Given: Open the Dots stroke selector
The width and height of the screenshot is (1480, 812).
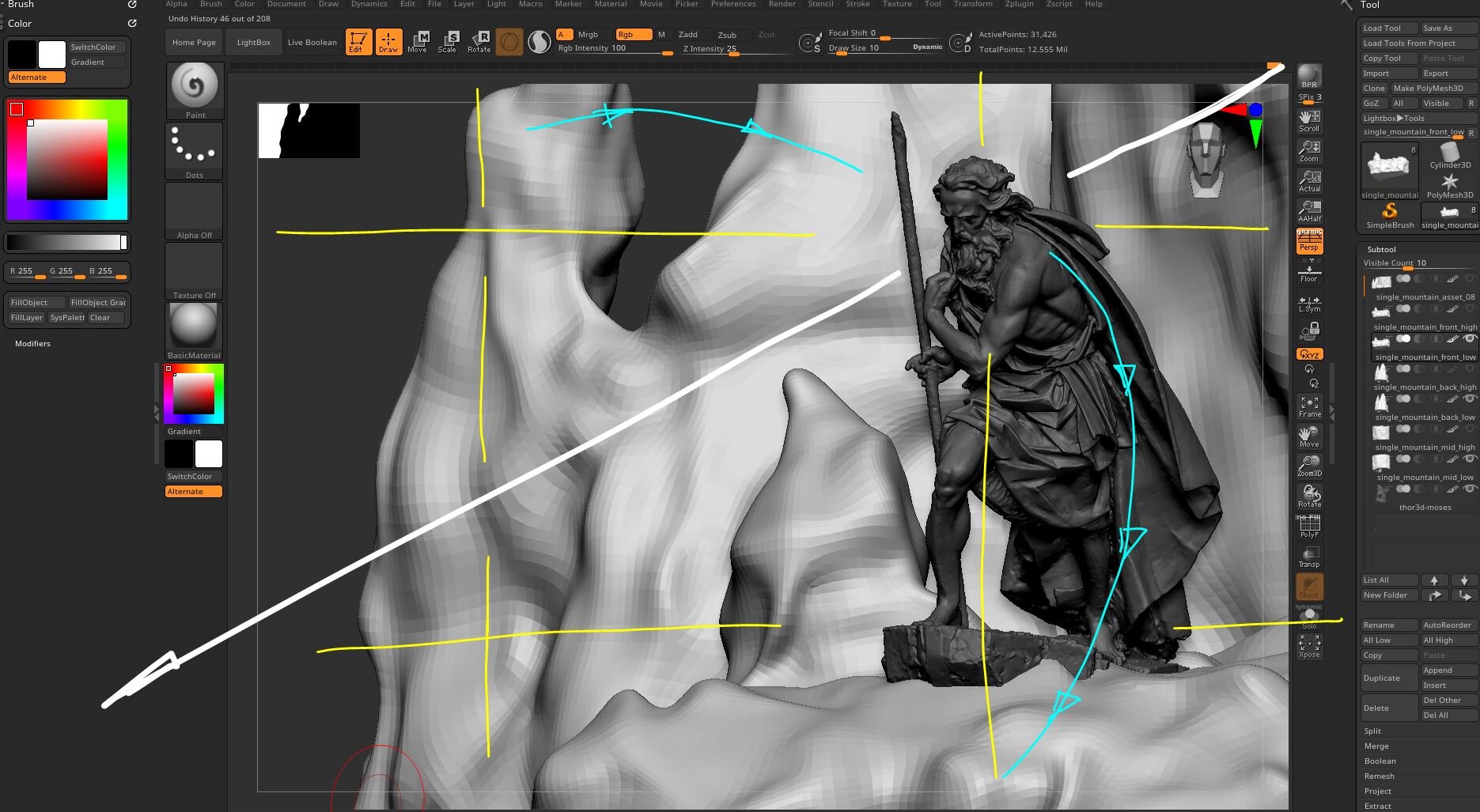Looking at the screenshot, I should pyautogui.click(x=195, y=151).
